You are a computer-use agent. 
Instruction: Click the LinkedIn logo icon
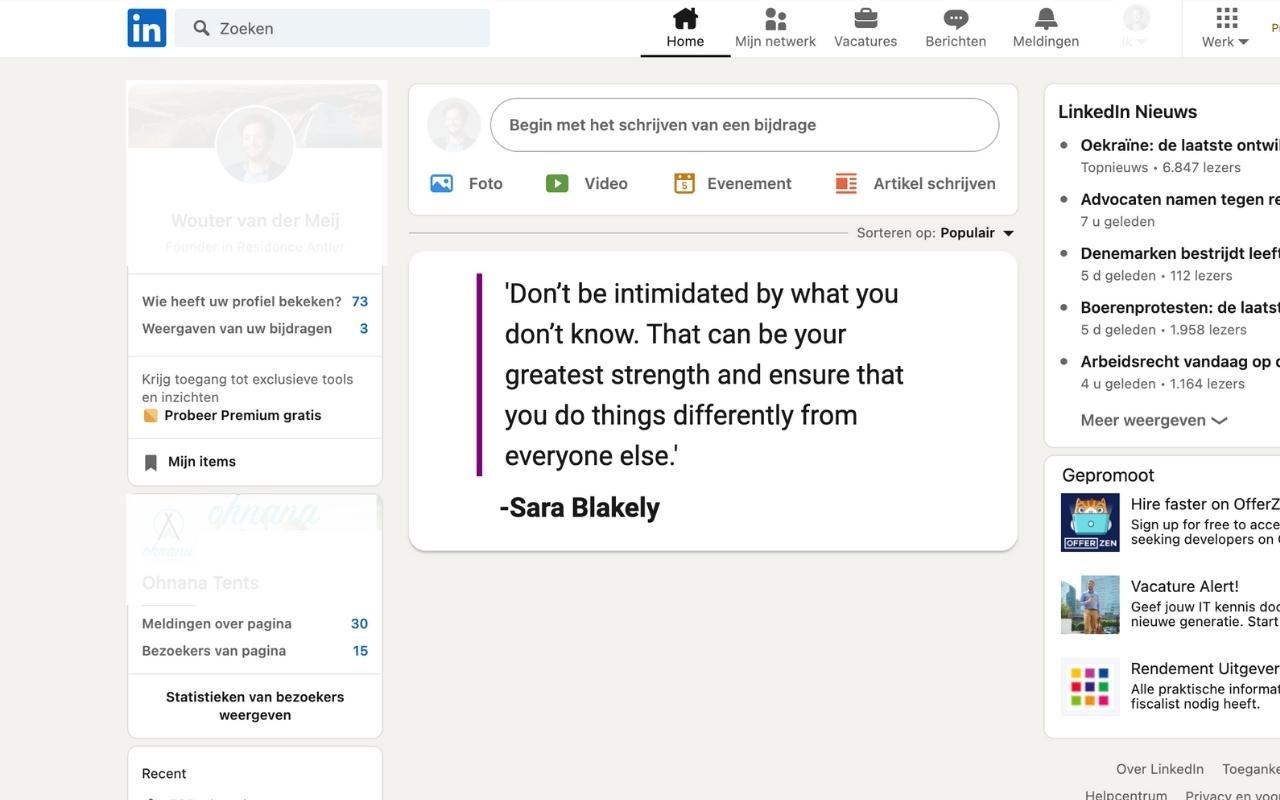[147, 28]
